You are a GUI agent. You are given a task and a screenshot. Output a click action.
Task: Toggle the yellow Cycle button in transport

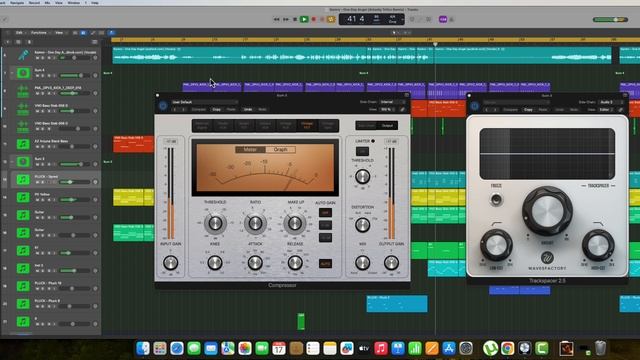click(x=331, y=19)
